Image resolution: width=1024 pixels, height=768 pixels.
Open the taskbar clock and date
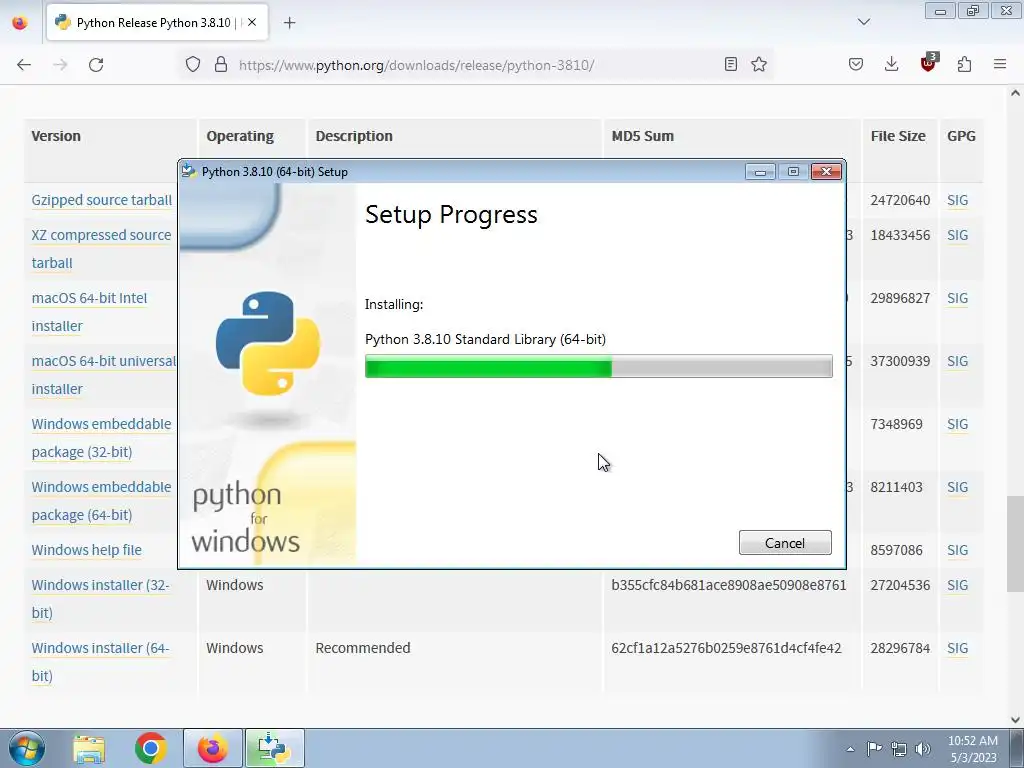click(973, 749)
